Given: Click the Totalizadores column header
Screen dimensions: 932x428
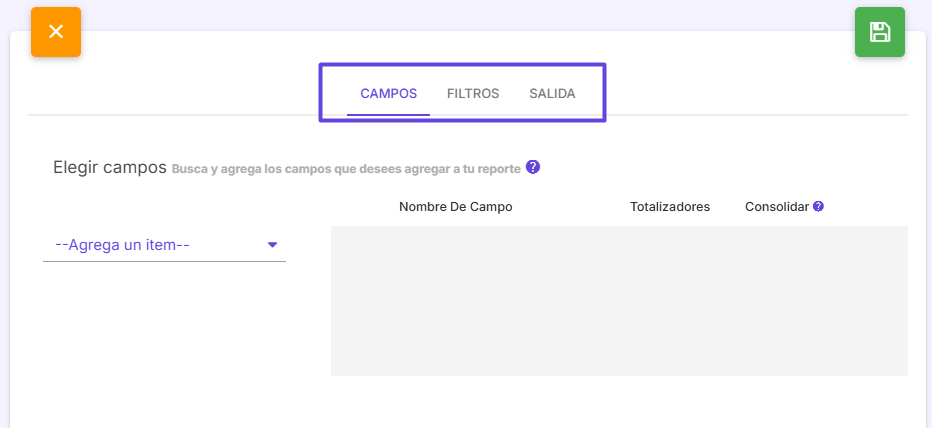Looking at the screenshot, I should [670, 207].
